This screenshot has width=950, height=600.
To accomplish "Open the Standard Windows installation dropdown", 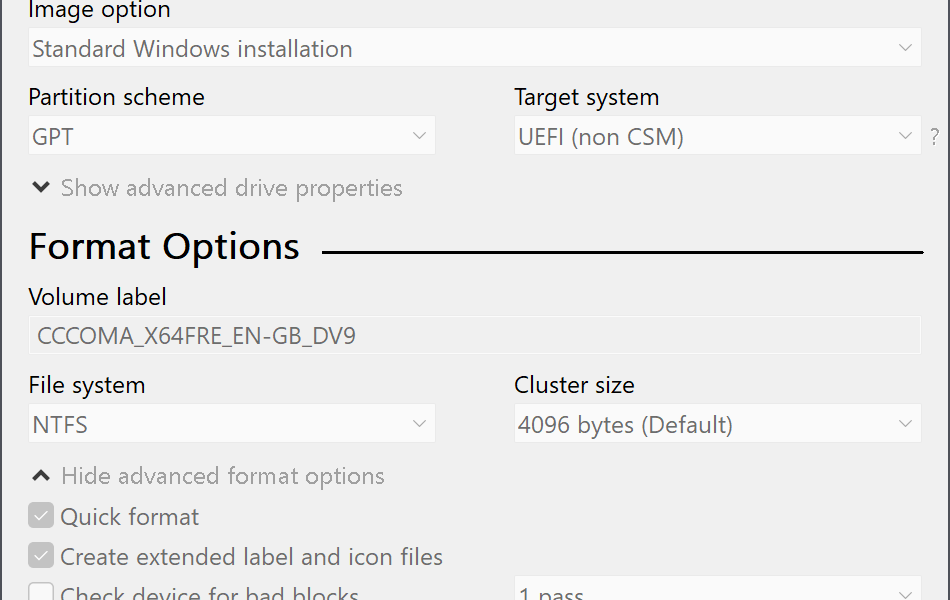I will (475, 47).
